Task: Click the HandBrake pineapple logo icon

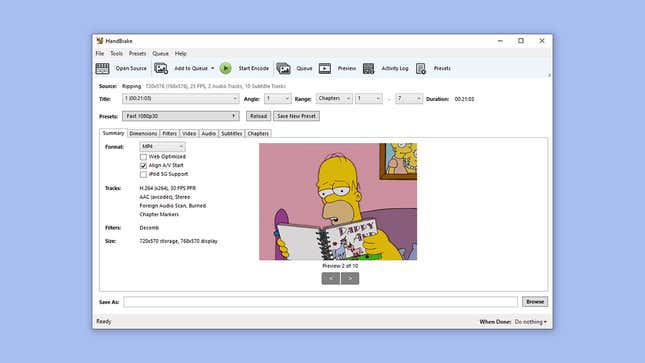Action: tap(100, 41)
